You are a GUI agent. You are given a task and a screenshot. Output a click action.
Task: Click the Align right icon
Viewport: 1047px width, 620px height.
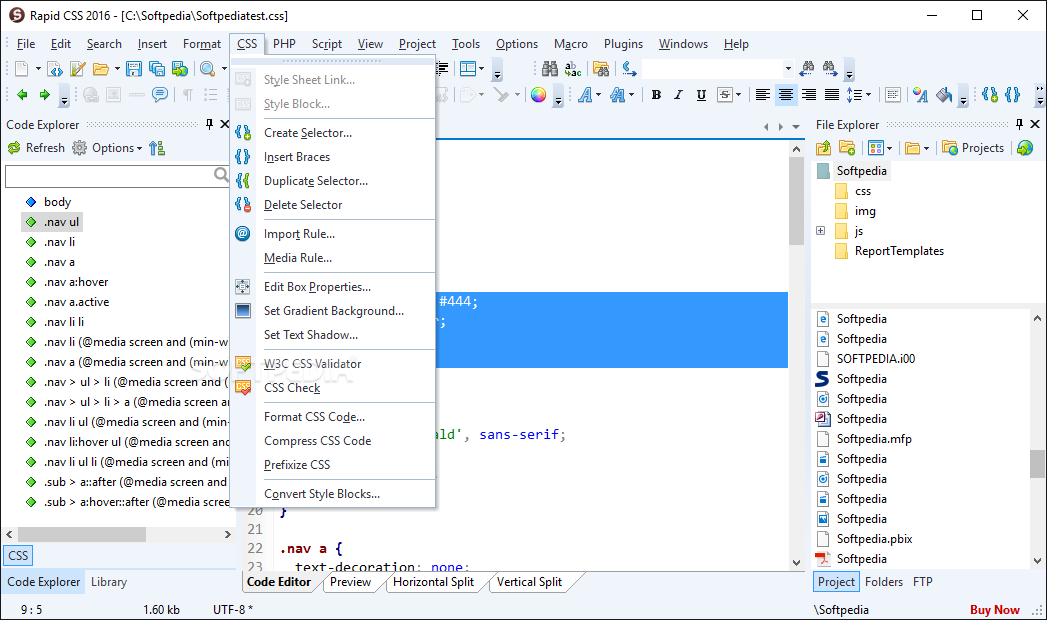click(809, 95)
